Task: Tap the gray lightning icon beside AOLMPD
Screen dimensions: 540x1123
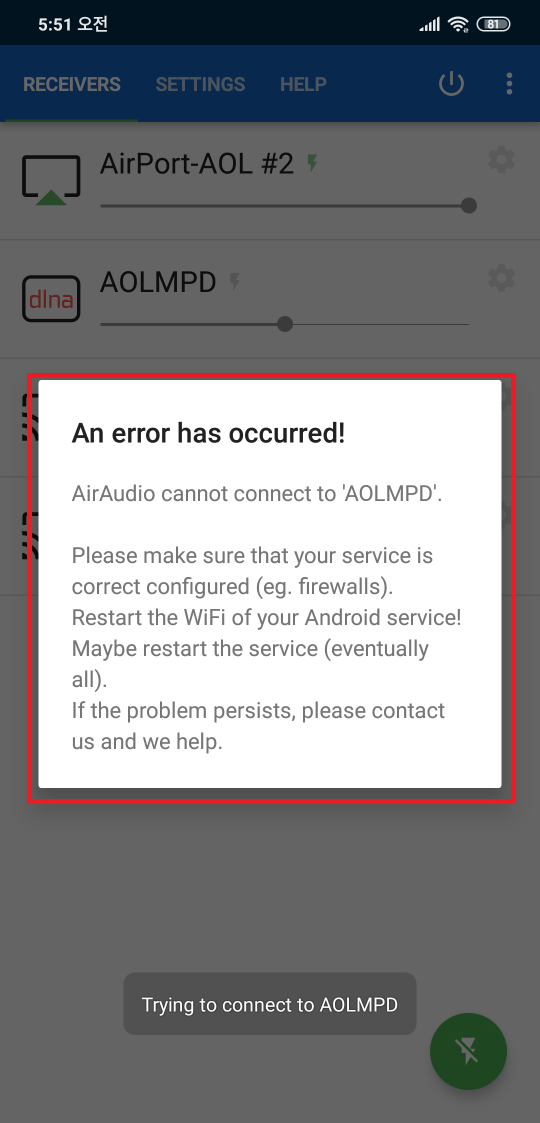Action: tap(235, 282)
